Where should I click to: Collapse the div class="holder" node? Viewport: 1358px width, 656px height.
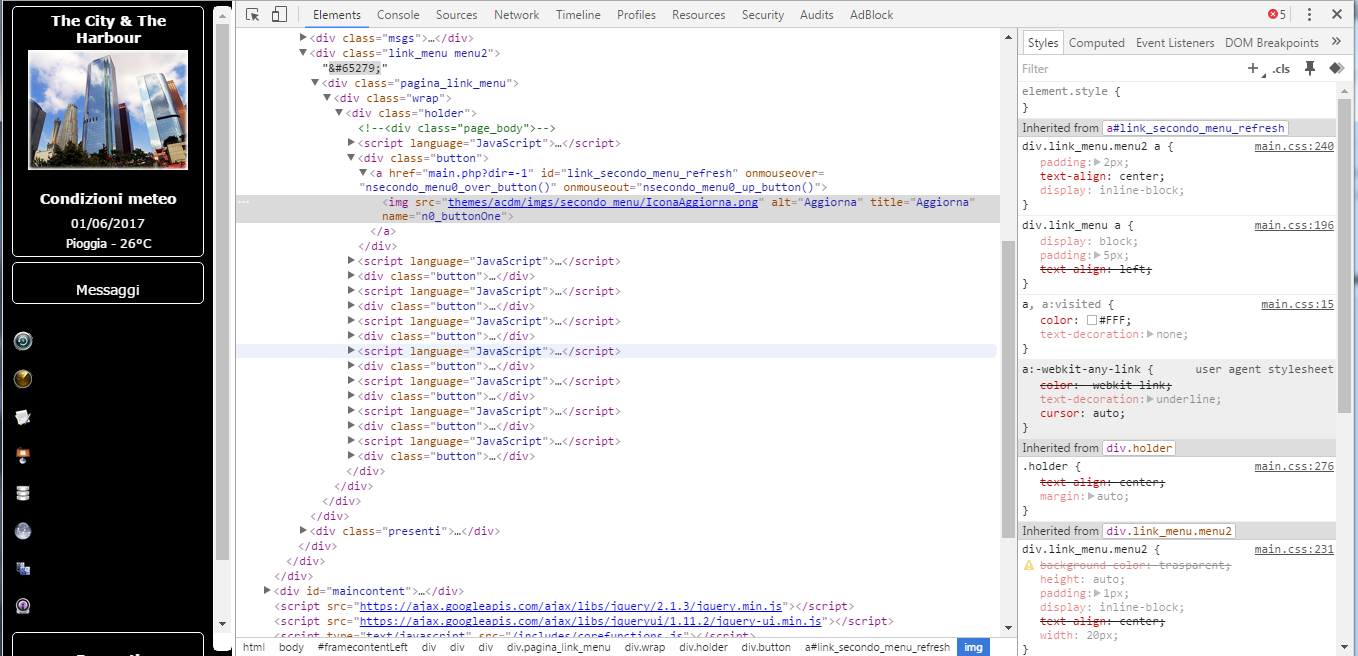coord(340,113)
